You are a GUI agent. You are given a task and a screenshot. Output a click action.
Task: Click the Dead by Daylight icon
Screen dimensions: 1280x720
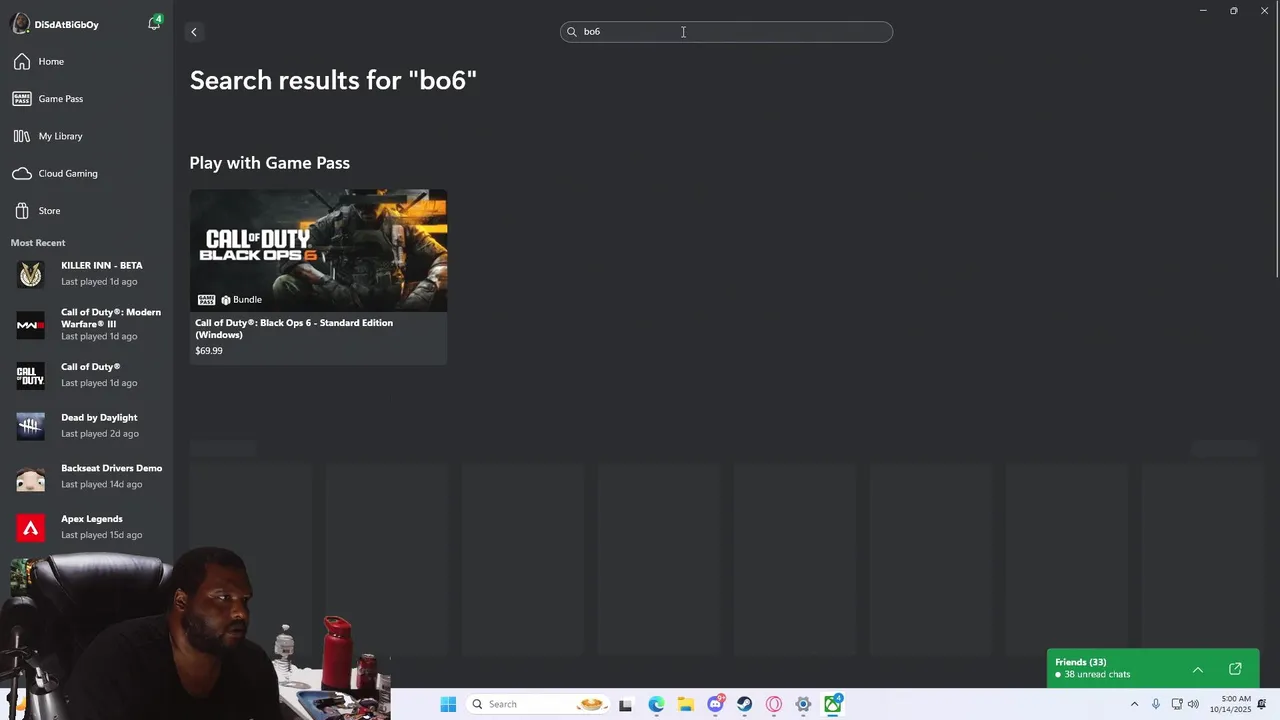coord(30,426)
